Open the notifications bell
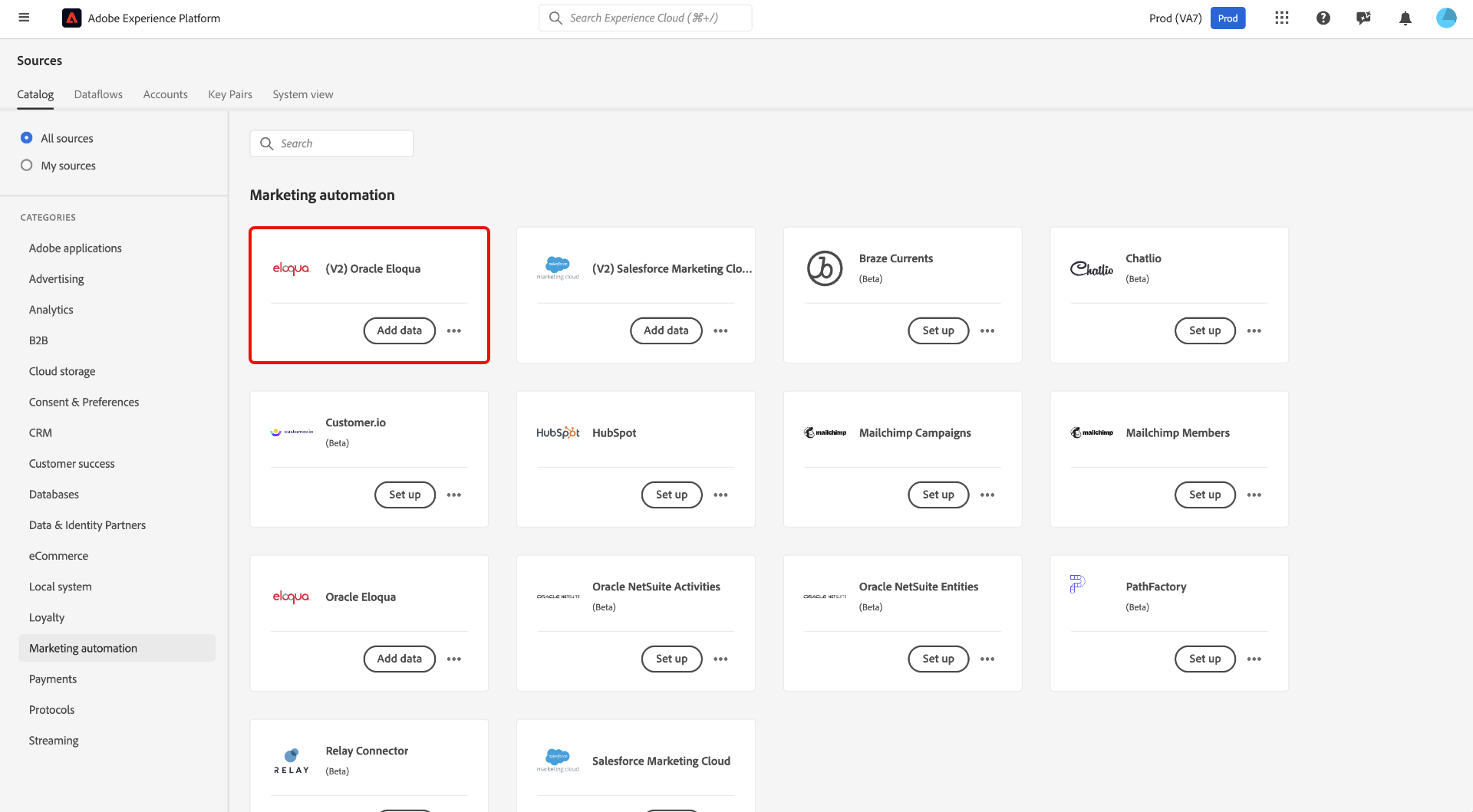Viewport: 1473px width, 812px height. [1405, 18]
